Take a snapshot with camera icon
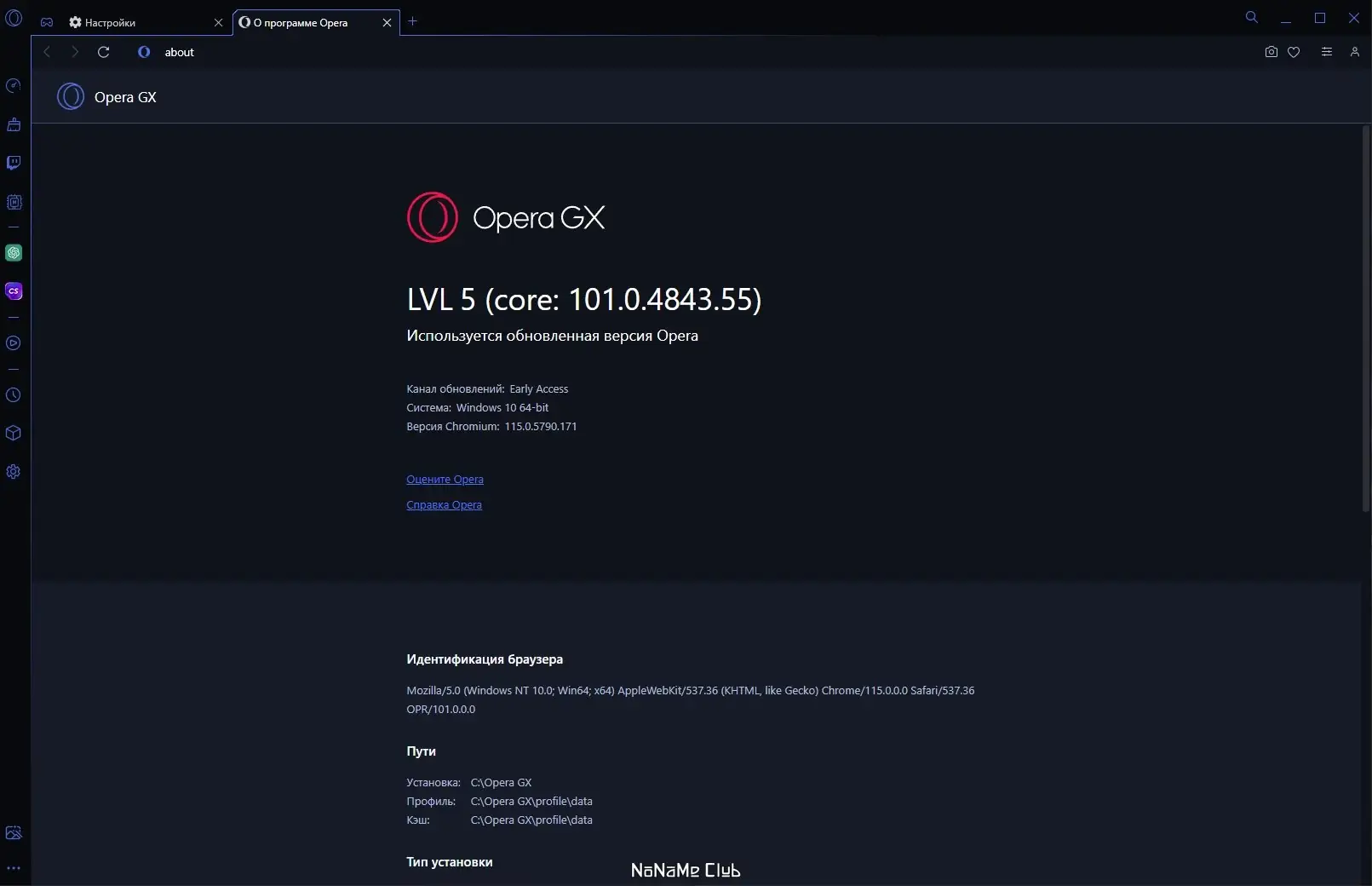Screen dimensions: 1372x886 1272,52
